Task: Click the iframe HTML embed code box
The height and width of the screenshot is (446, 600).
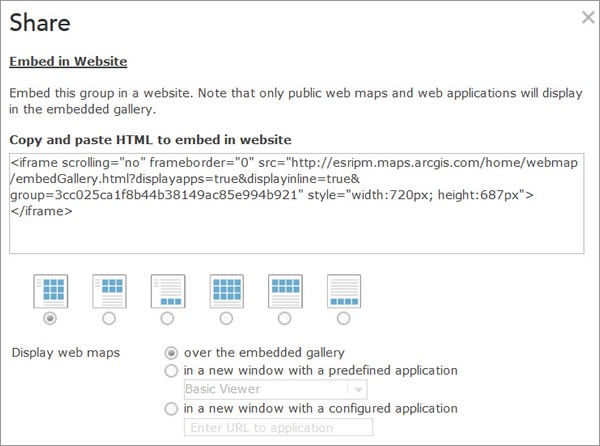Action: tap(296, 203)
